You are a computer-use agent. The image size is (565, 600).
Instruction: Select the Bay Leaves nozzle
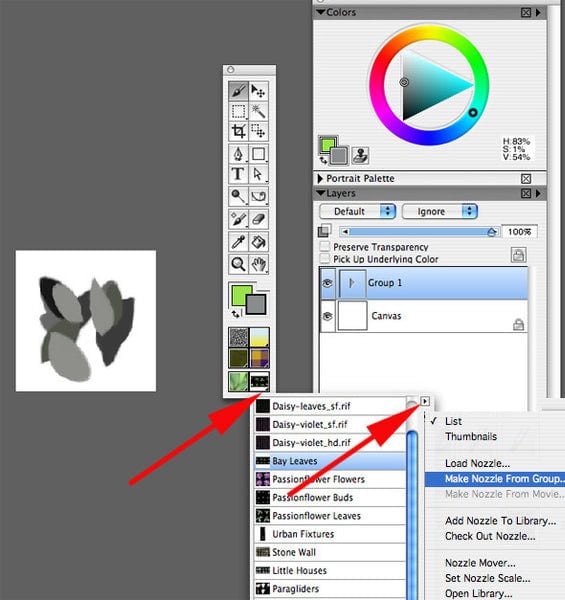tap(330, 461)
